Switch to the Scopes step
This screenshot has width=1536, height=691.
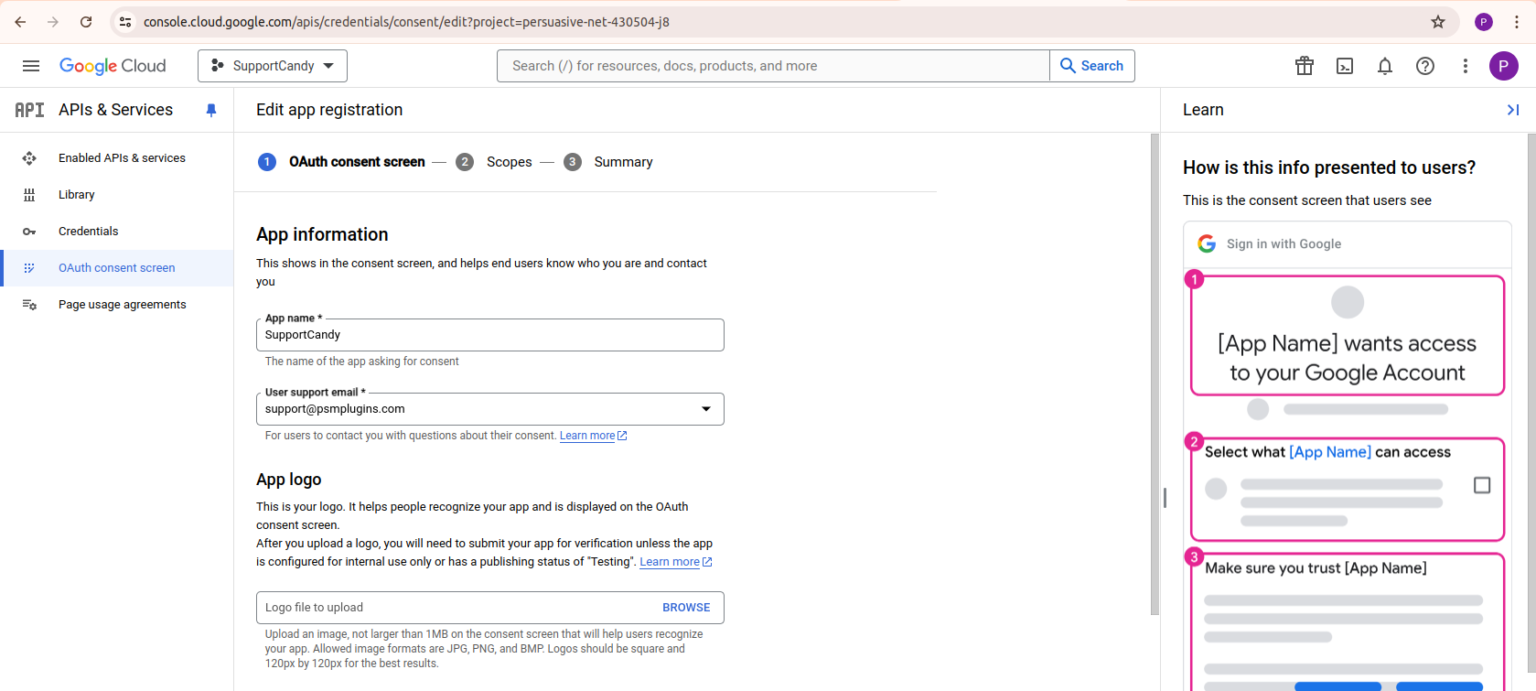click(x=509, y=161)
